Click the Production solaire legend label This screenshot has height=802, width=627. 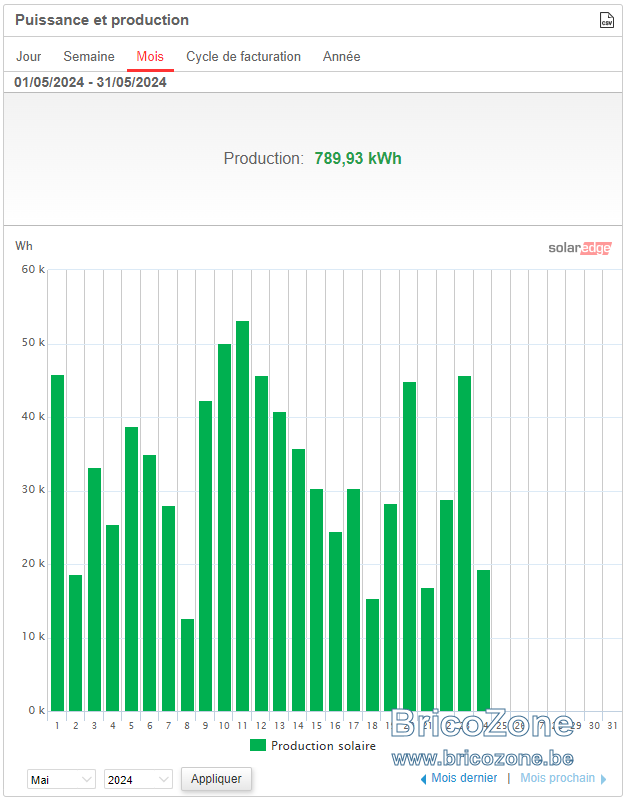pyautogui.click(x=323, y=746)
